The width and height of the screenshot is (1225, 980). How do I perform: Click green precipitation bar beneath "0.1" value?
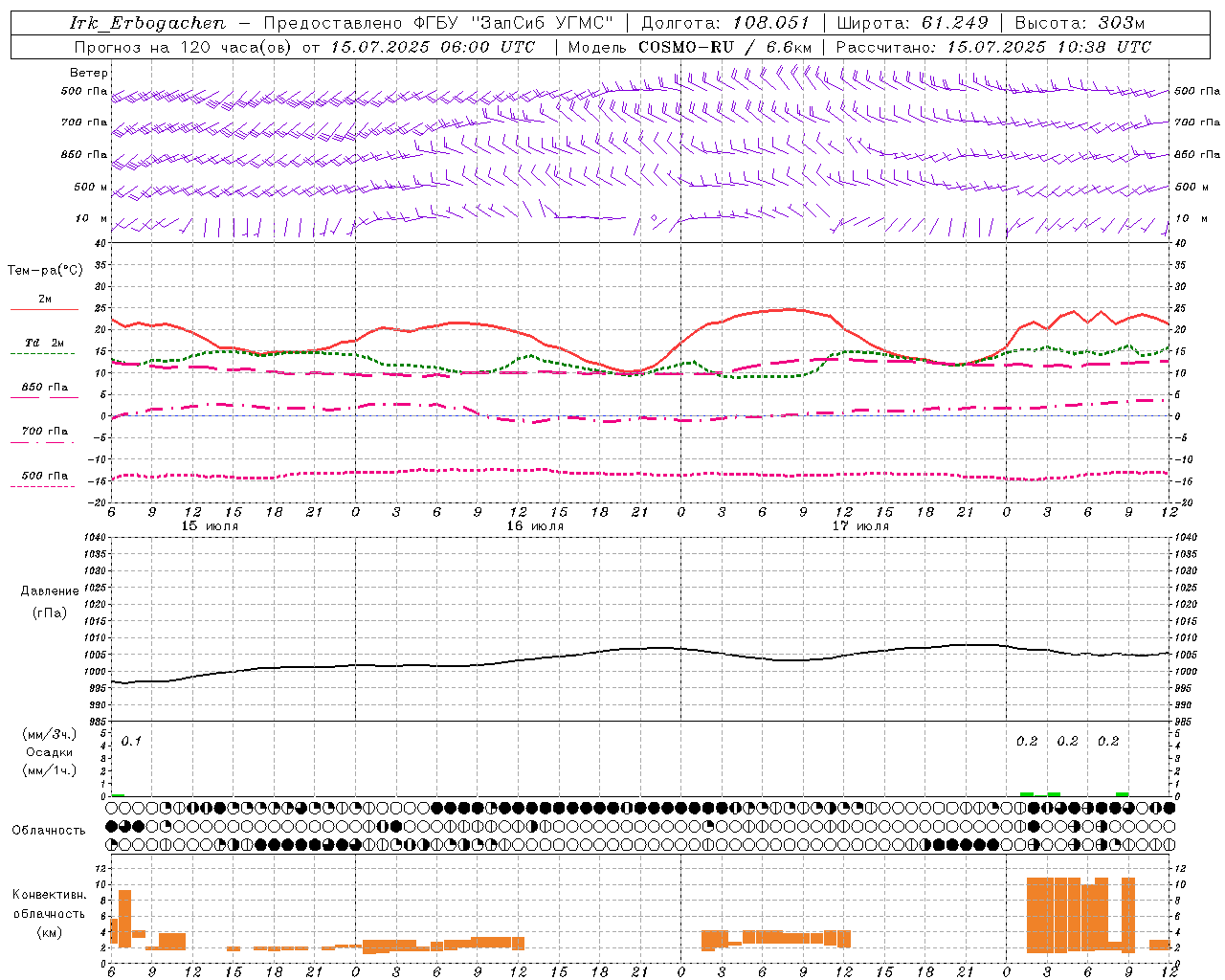tap(118, 795)
